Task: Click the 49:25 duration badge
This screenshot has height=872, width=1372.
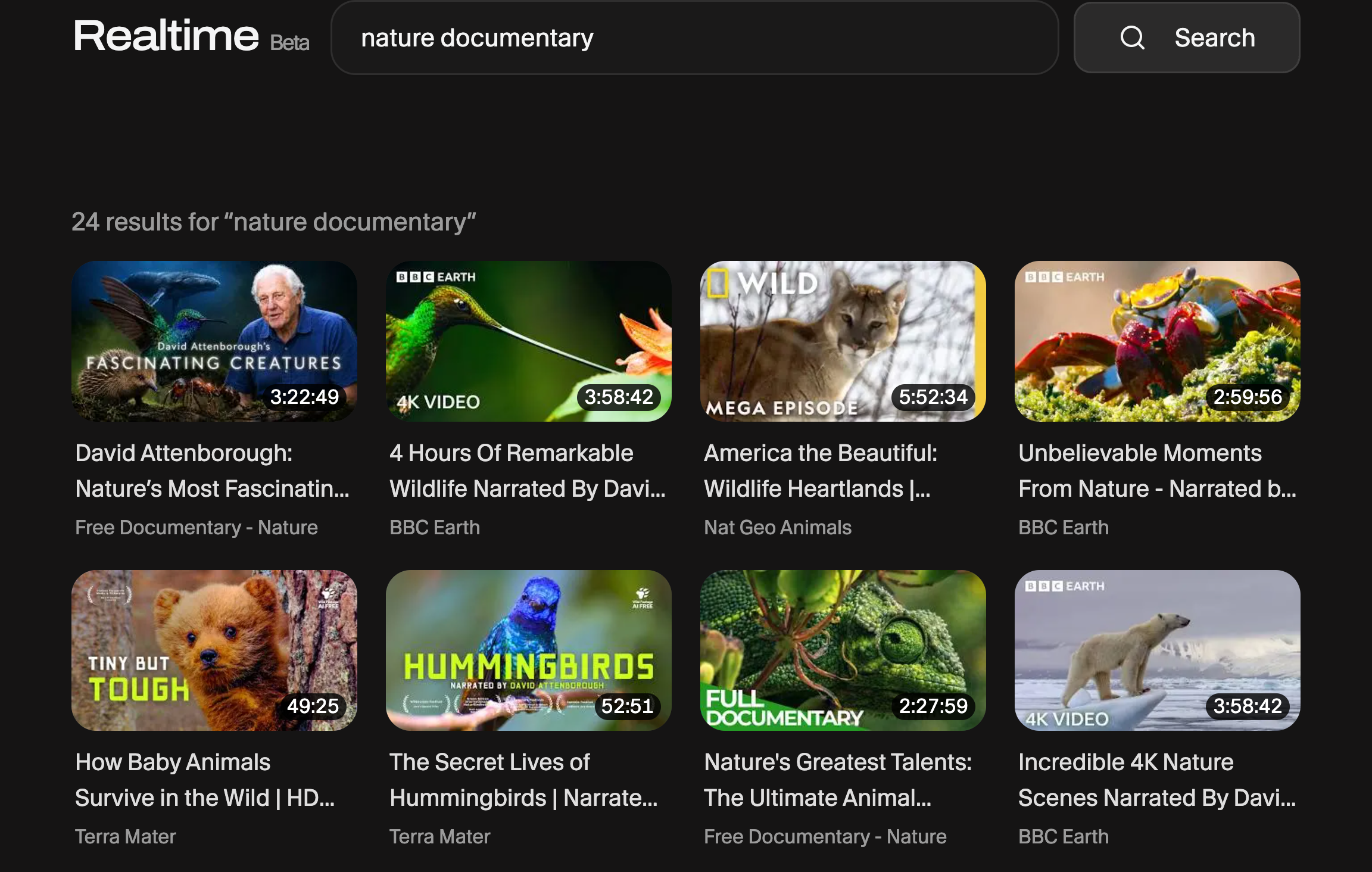Action: 313,706
